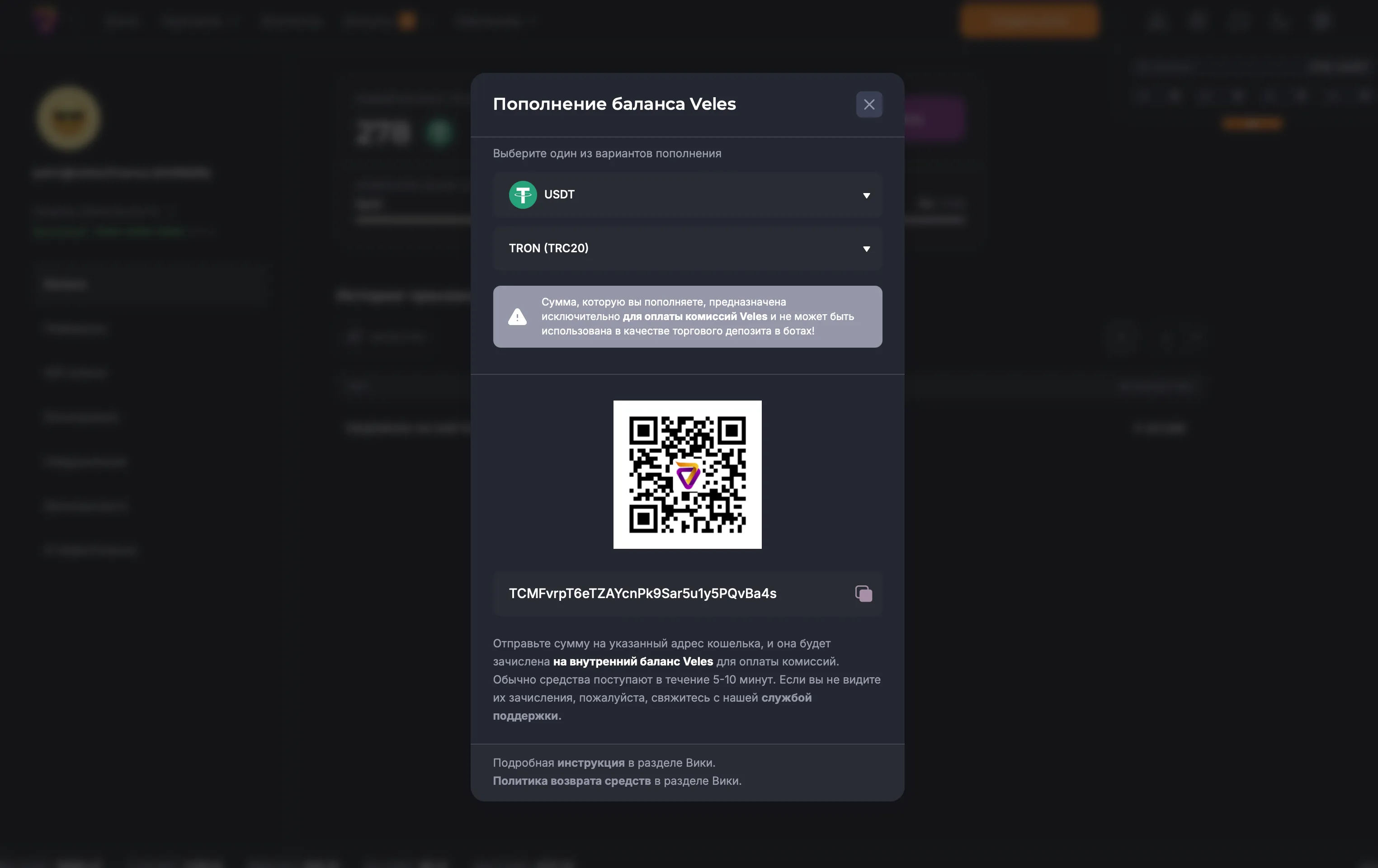
Task: Click the warning triangle icon in the notice
Action: click(x=517, y=316)
